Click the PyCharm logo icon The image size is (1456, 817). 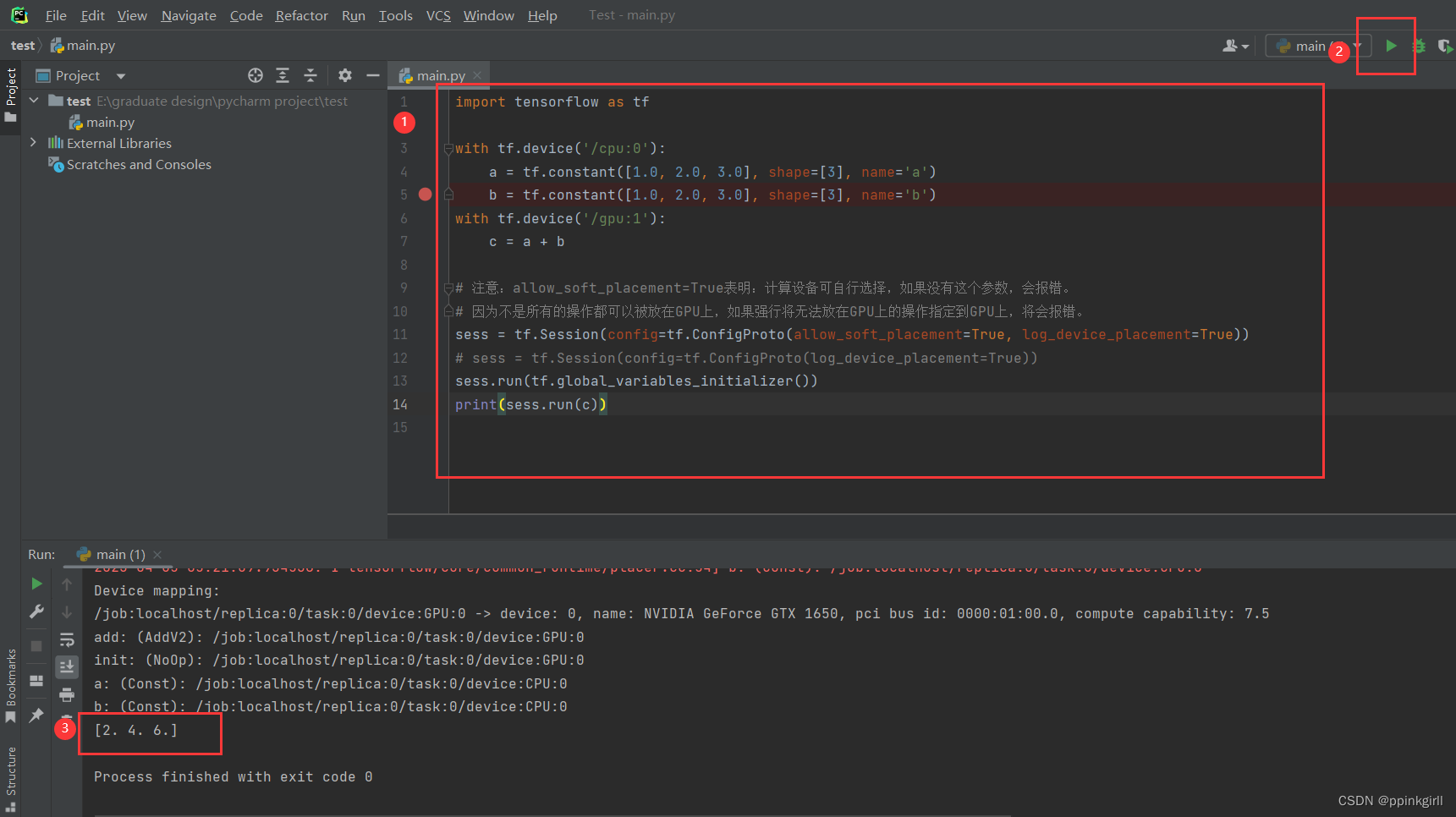point(19,15)
